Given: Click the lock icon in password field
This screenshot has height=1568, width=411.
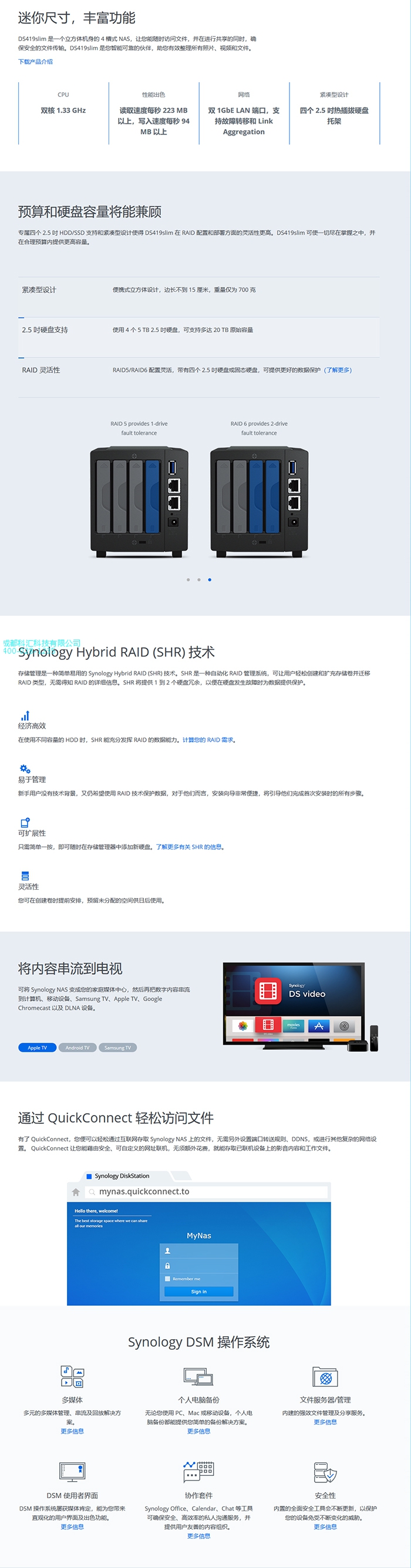Looking at the screenshot, I should pyautogui.click(x=167, y=1265).
